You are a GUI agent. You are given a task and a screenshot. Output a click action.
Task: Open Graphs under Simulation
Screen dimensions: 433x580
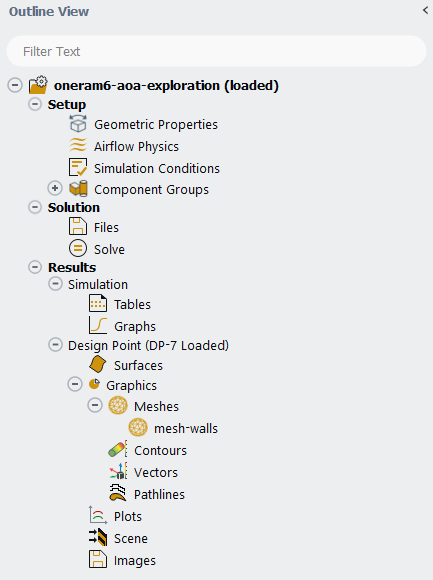(135, 326)
